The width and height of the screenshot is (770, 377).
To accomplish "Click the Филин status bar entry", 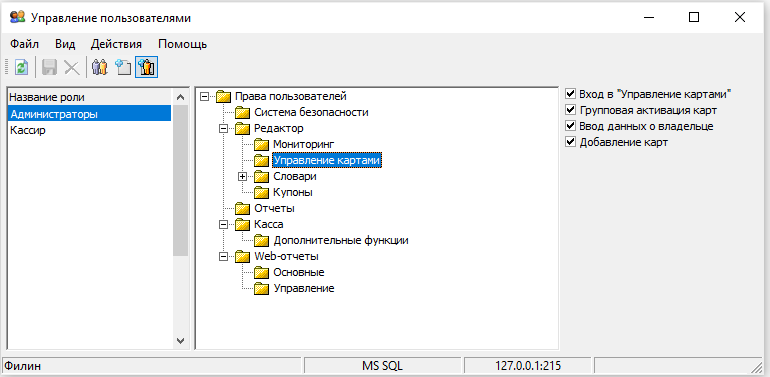I will 152,366.
